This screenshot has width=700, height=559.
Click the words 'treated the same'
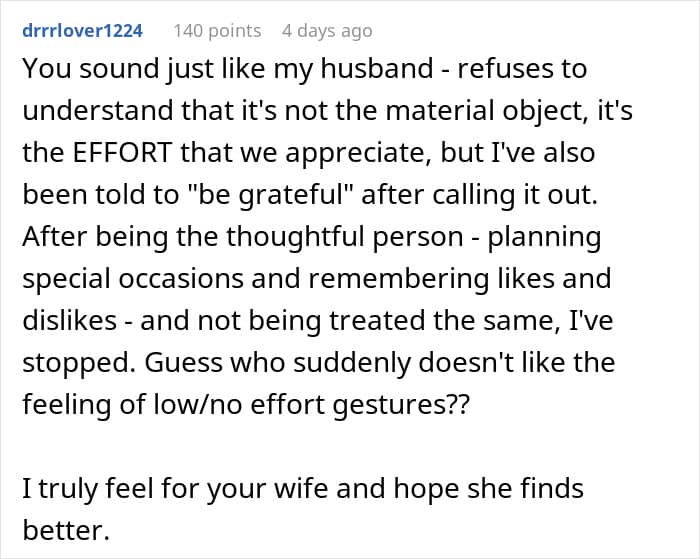click(x=444, y=321)
